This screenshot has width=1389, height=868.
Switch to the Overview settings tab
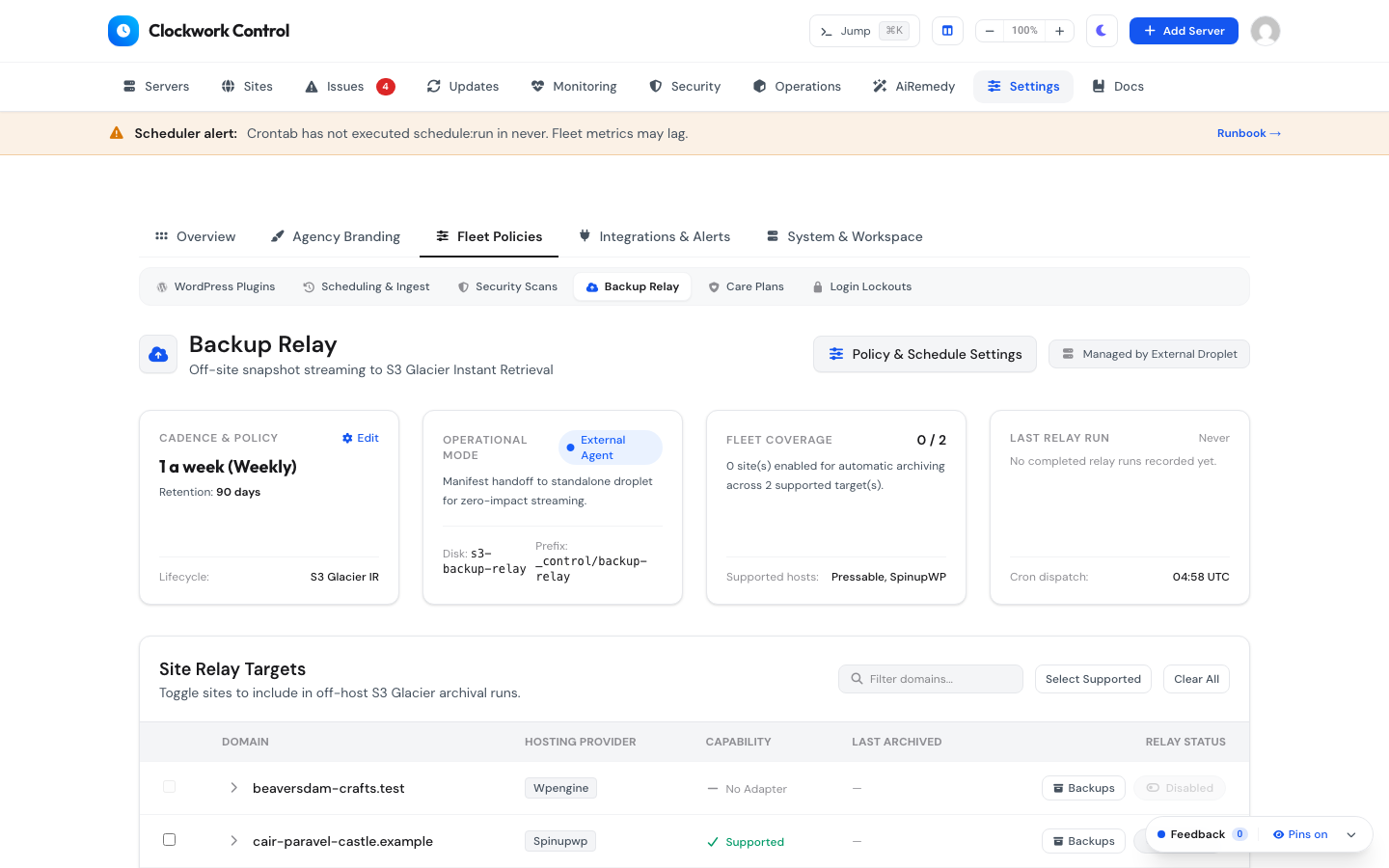(195, 236)
